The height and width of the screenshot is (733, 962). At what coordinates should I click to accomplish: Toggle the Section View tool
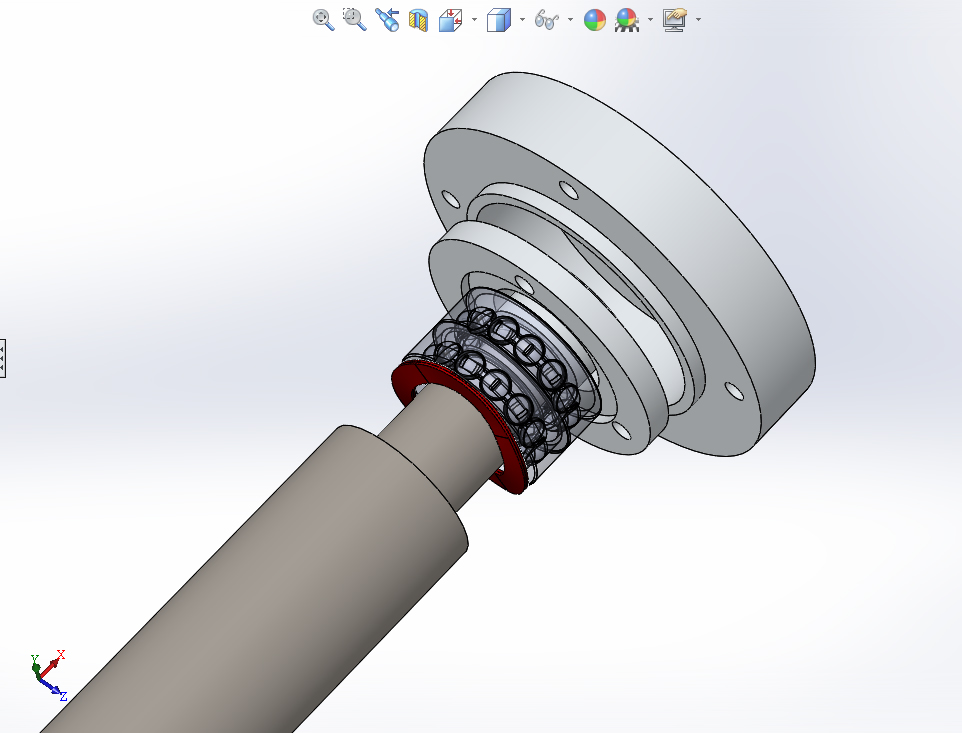pyautogui.click(x=418, y=20)
